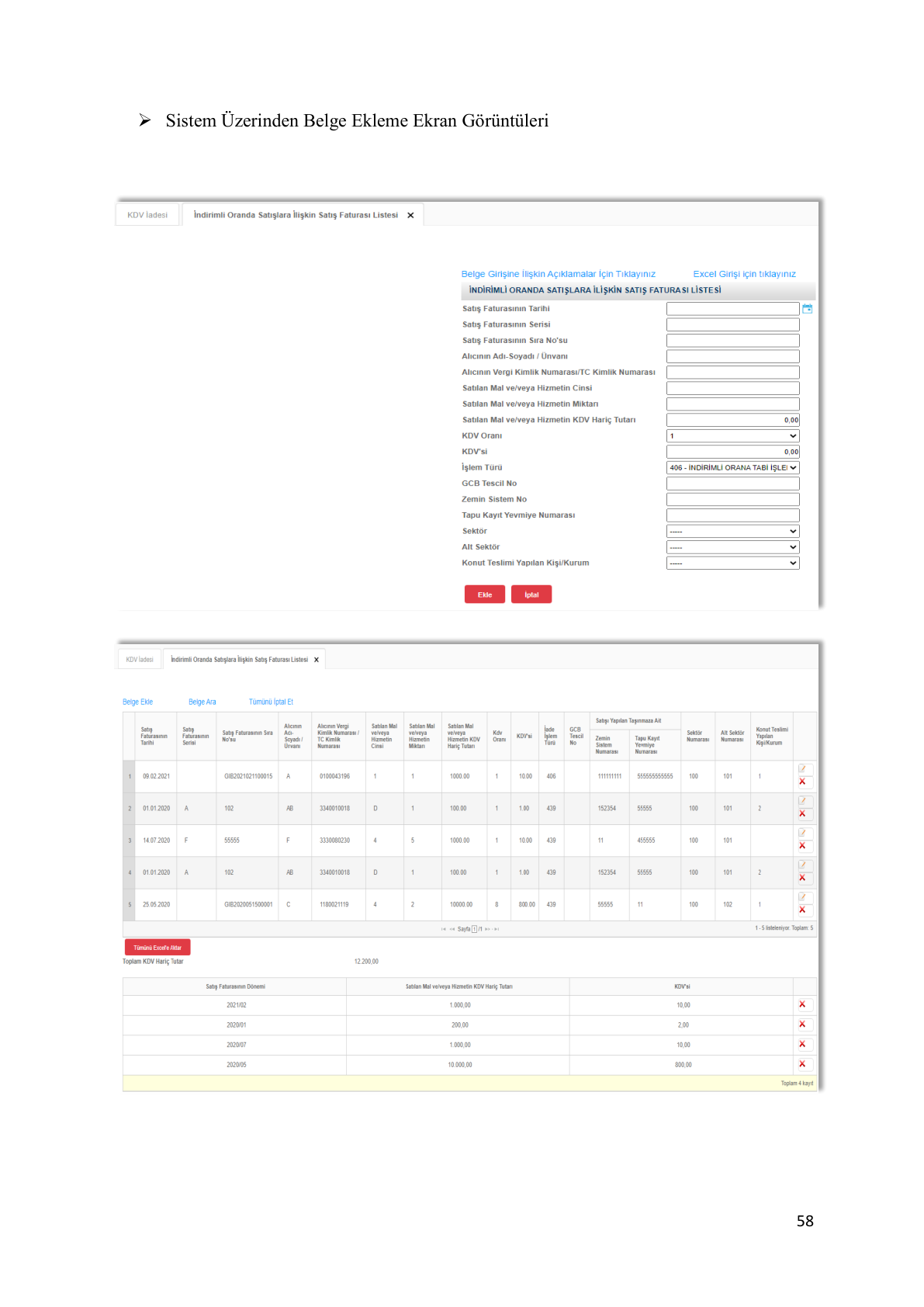Delete table row numbered 2

pos(802,813)
